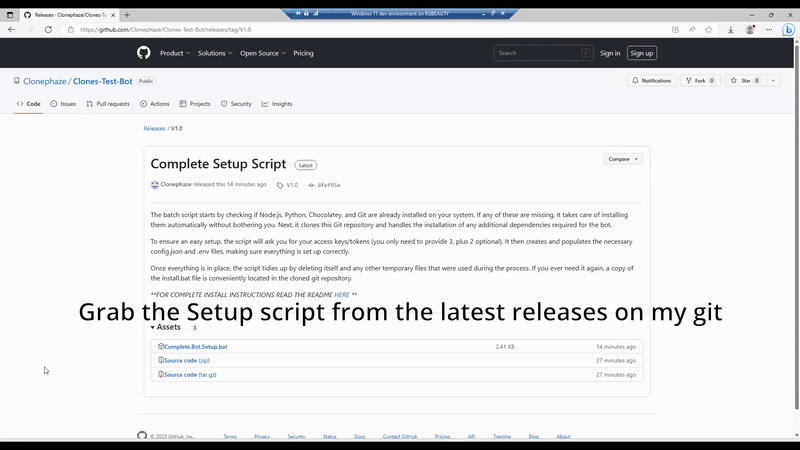The width and height of the screenshot is (800, 450).
Task: Open Blog footer link
Action: pyautogui.click(x=534, y=437)
